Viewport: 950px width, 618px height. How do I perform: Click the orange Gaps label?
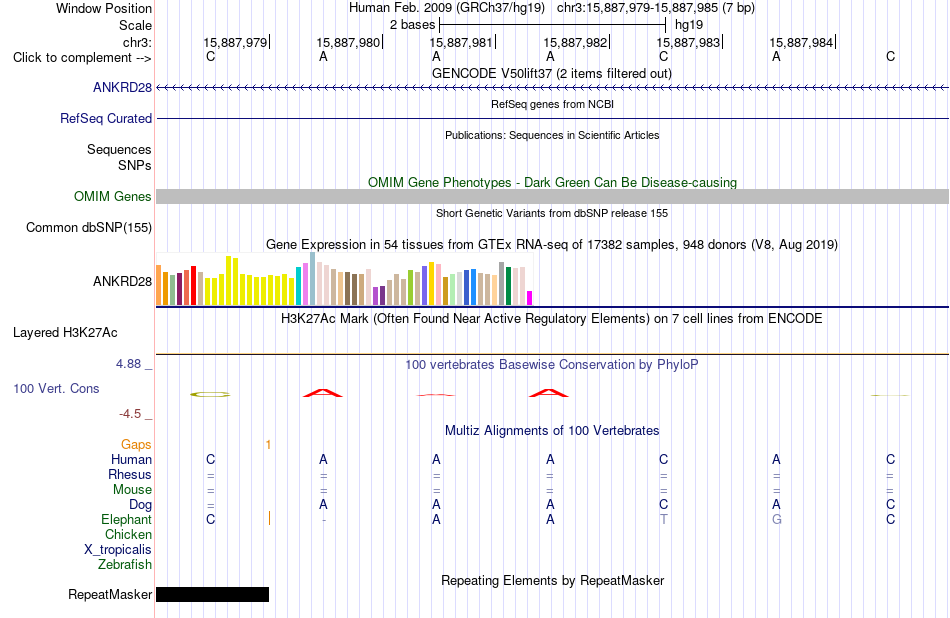click(136, 445)
